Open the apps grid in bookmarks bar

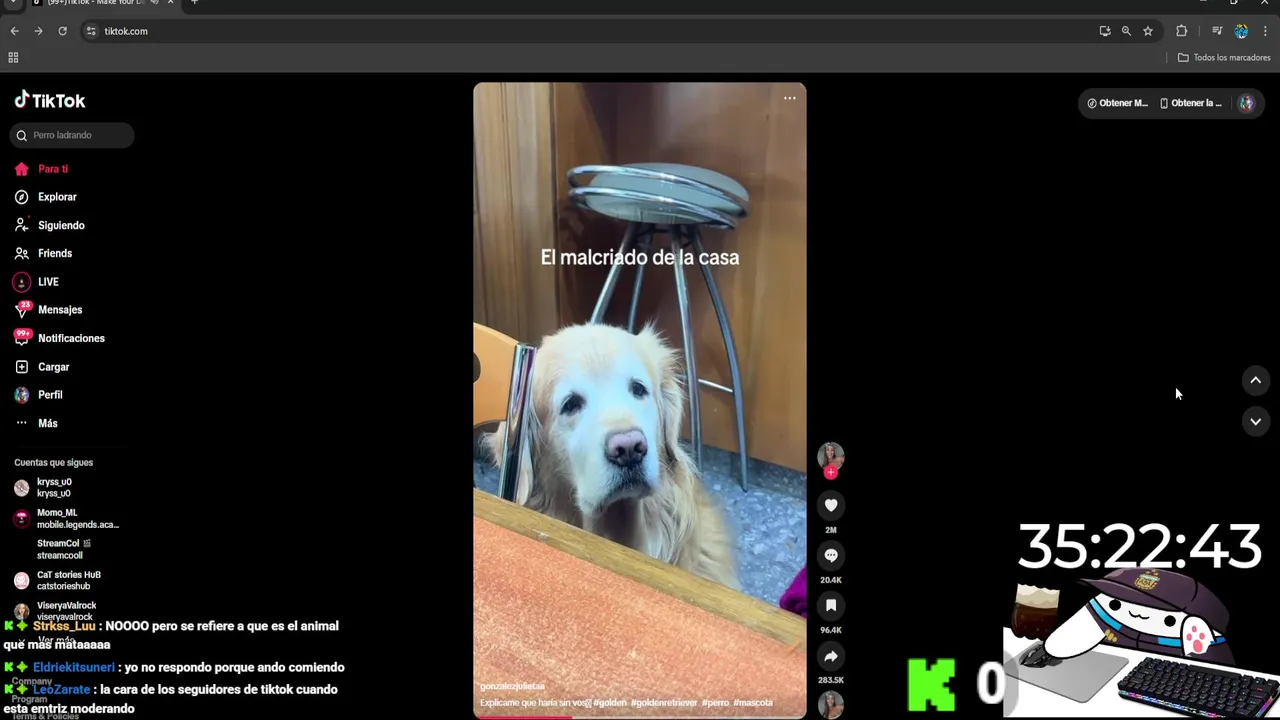point(13,58)
